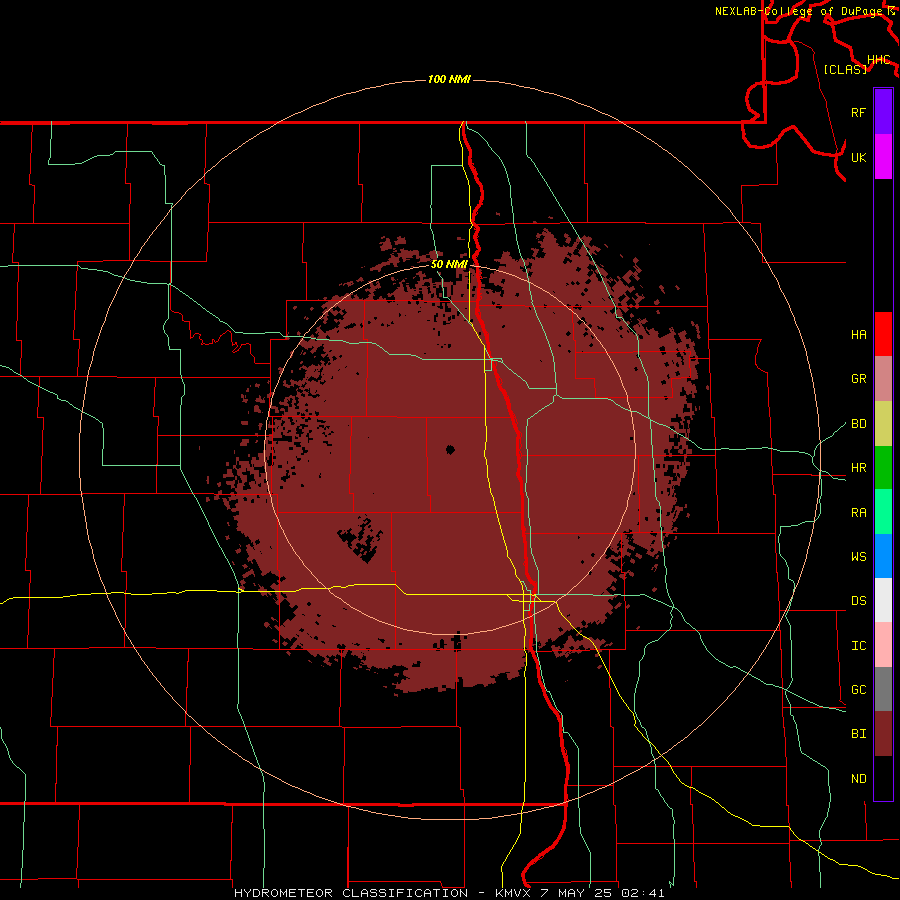Click the black gap patch southwest of radar
900x900 pixels.
[x=361, y=538]
